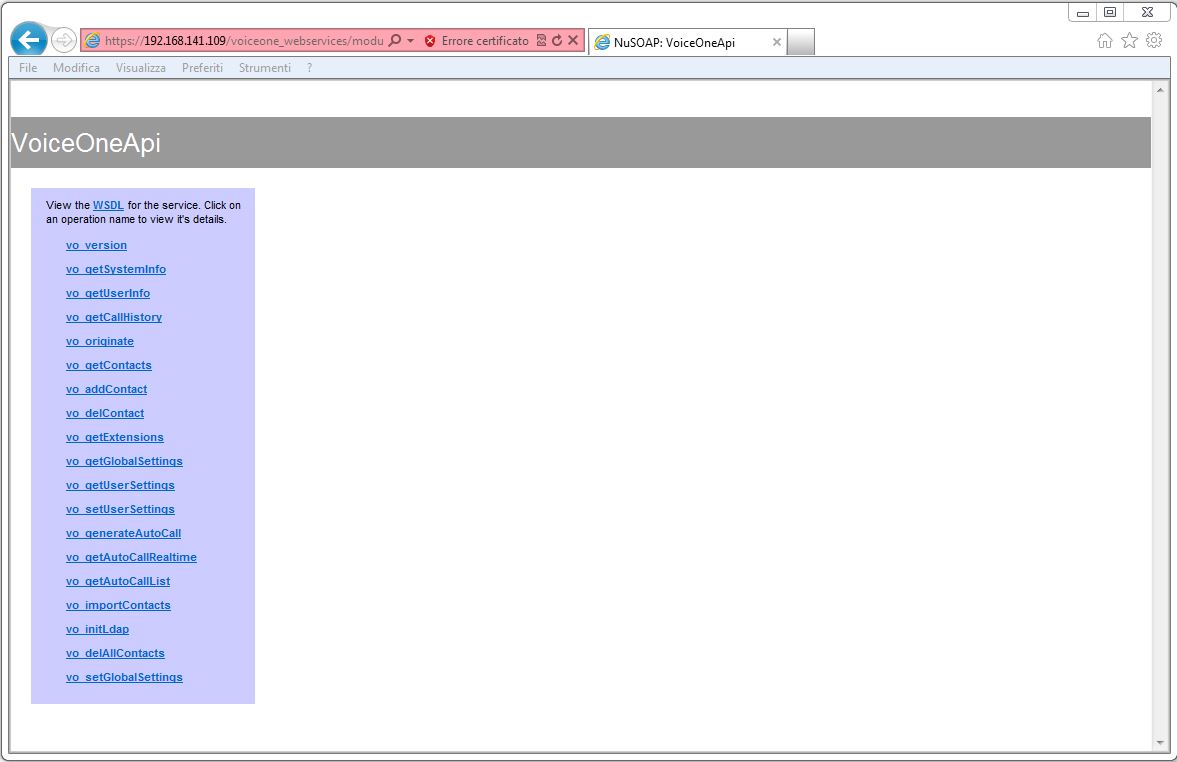This screenshot has height=762, width=1177.
Task: Open a new tab with blank tab button
Action: (800, 42)
